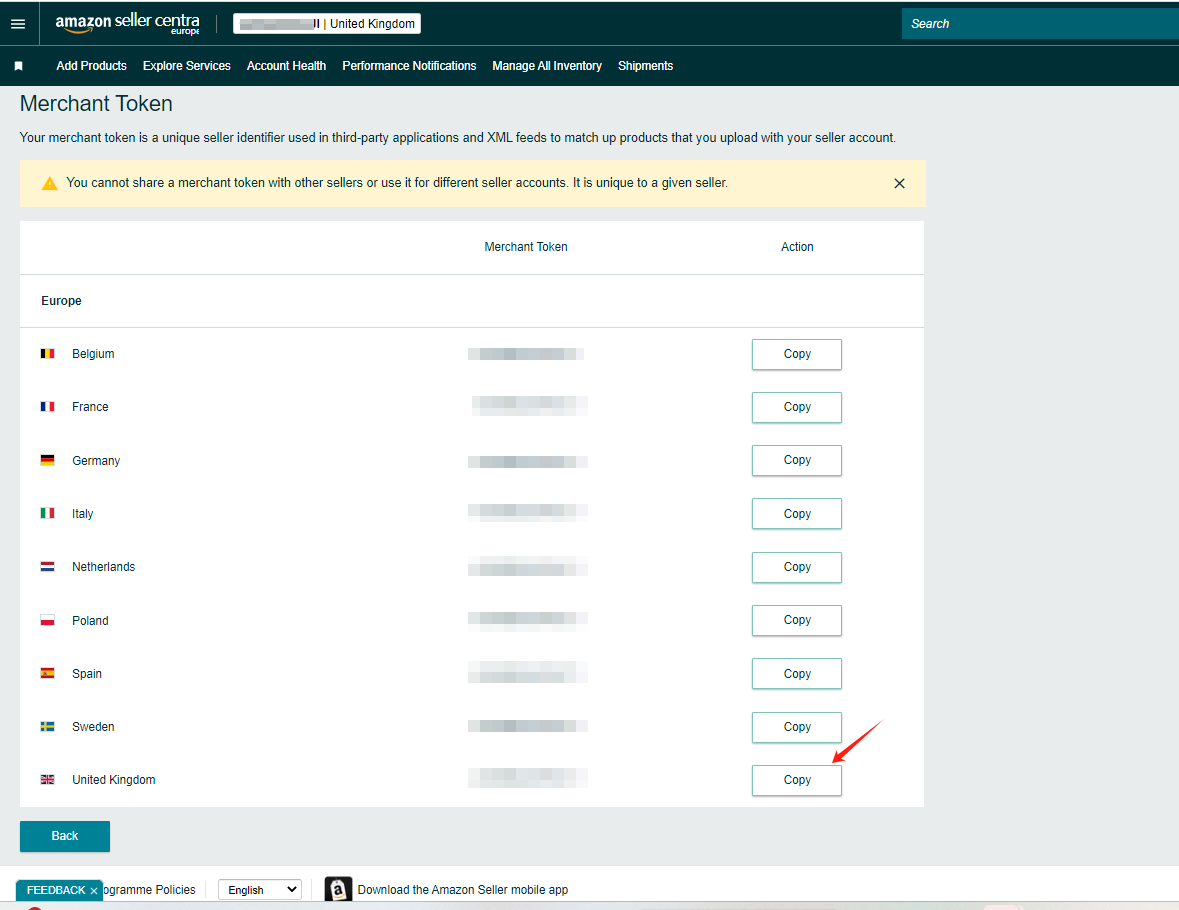Click the Spain flag icon
Viewport: 1179px width, 910px height.
(x=47, y=673)
